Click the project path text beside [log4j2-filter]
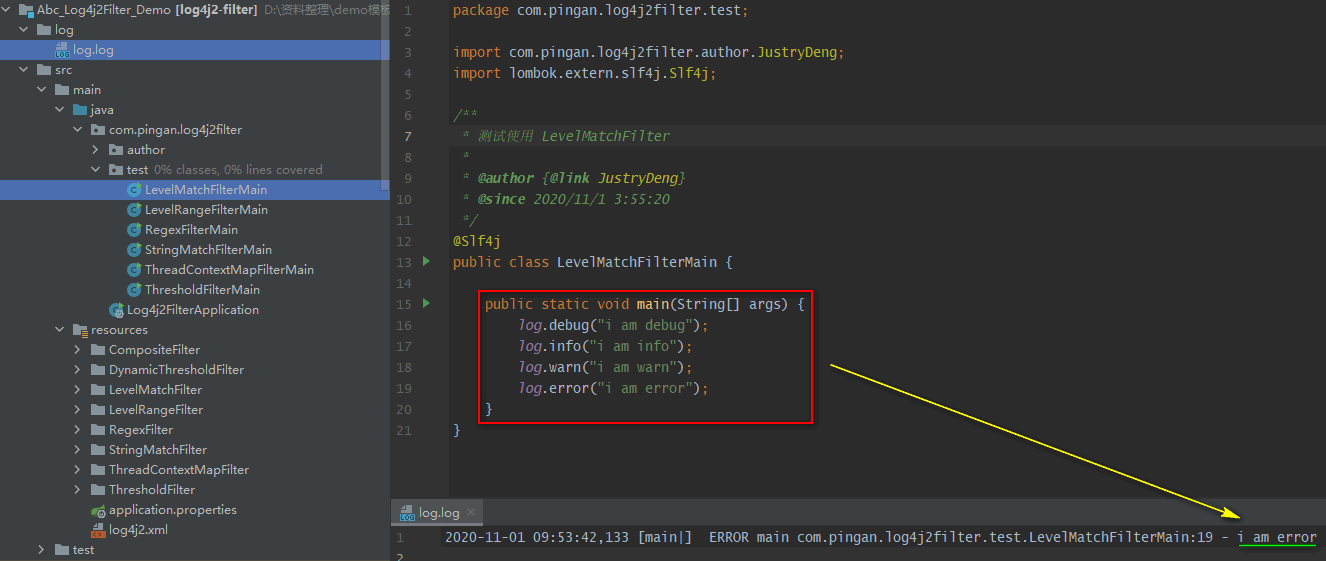Image resolution: width=1326 pixels, height=561 pixels. [x=326, y=10]
